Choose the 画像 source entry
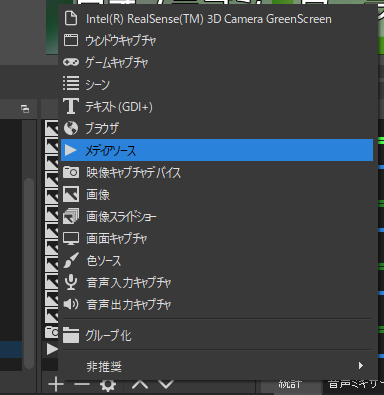The image size is (384, 395). tap(217, 194)
